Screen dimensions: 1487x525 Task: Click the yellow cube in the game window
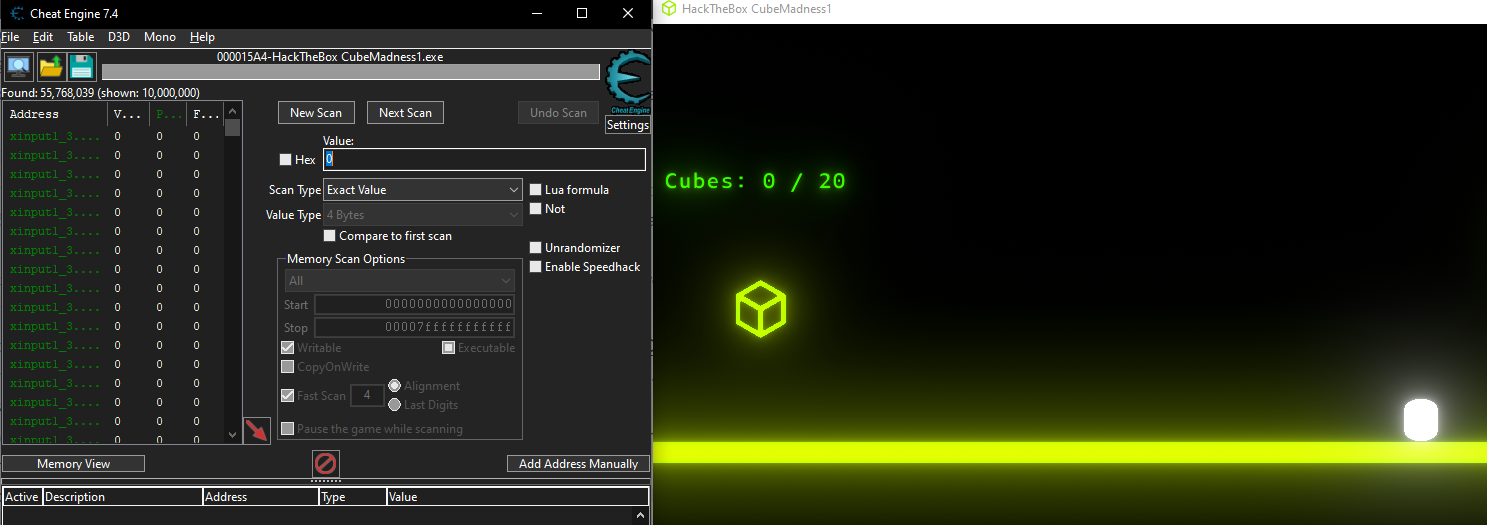coord(761,308)
